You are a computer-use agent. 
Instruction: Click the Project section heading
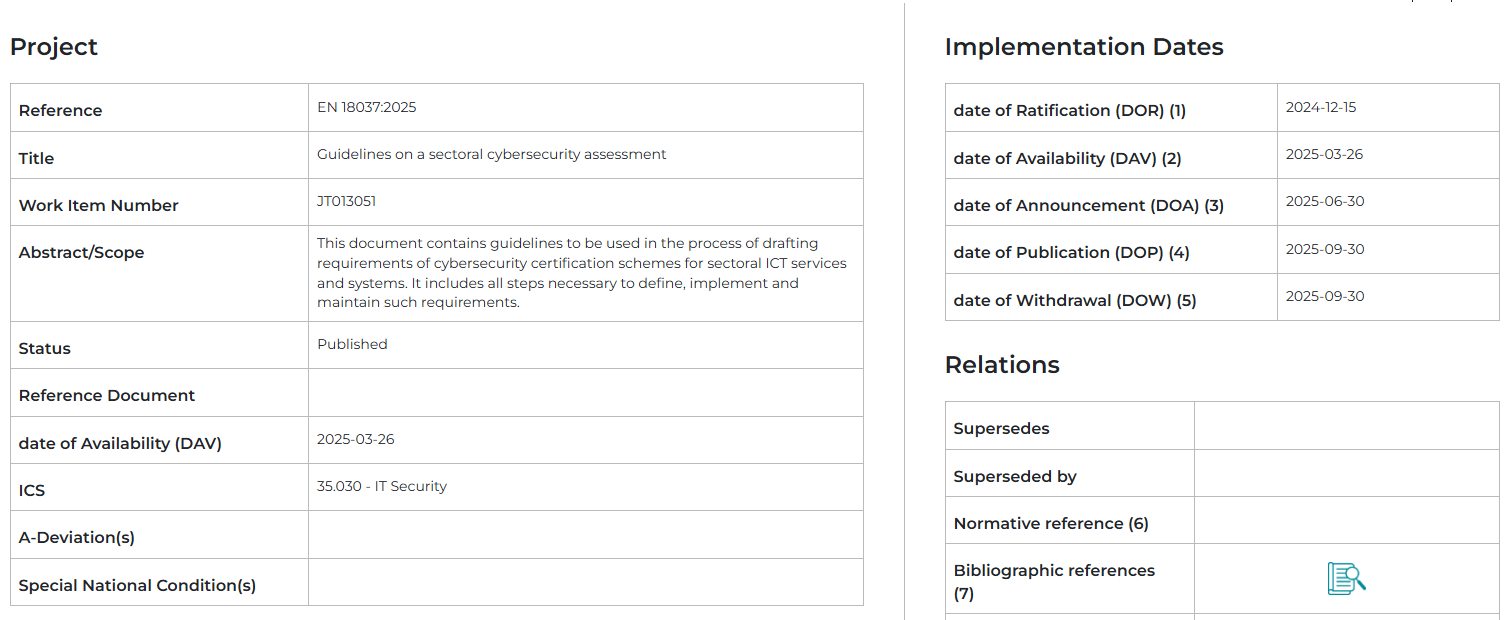(54, 47)
